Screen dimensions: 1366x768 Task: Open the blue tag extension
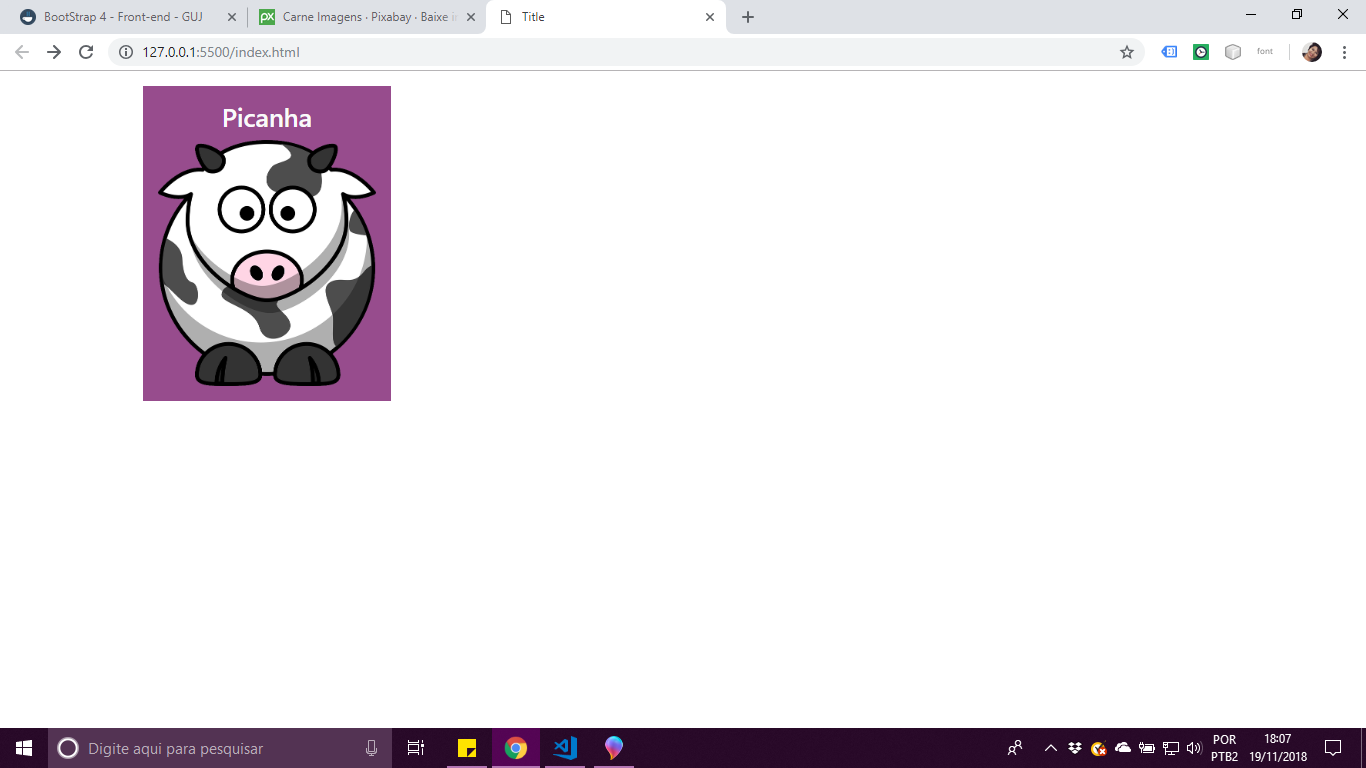(1169, 52)
